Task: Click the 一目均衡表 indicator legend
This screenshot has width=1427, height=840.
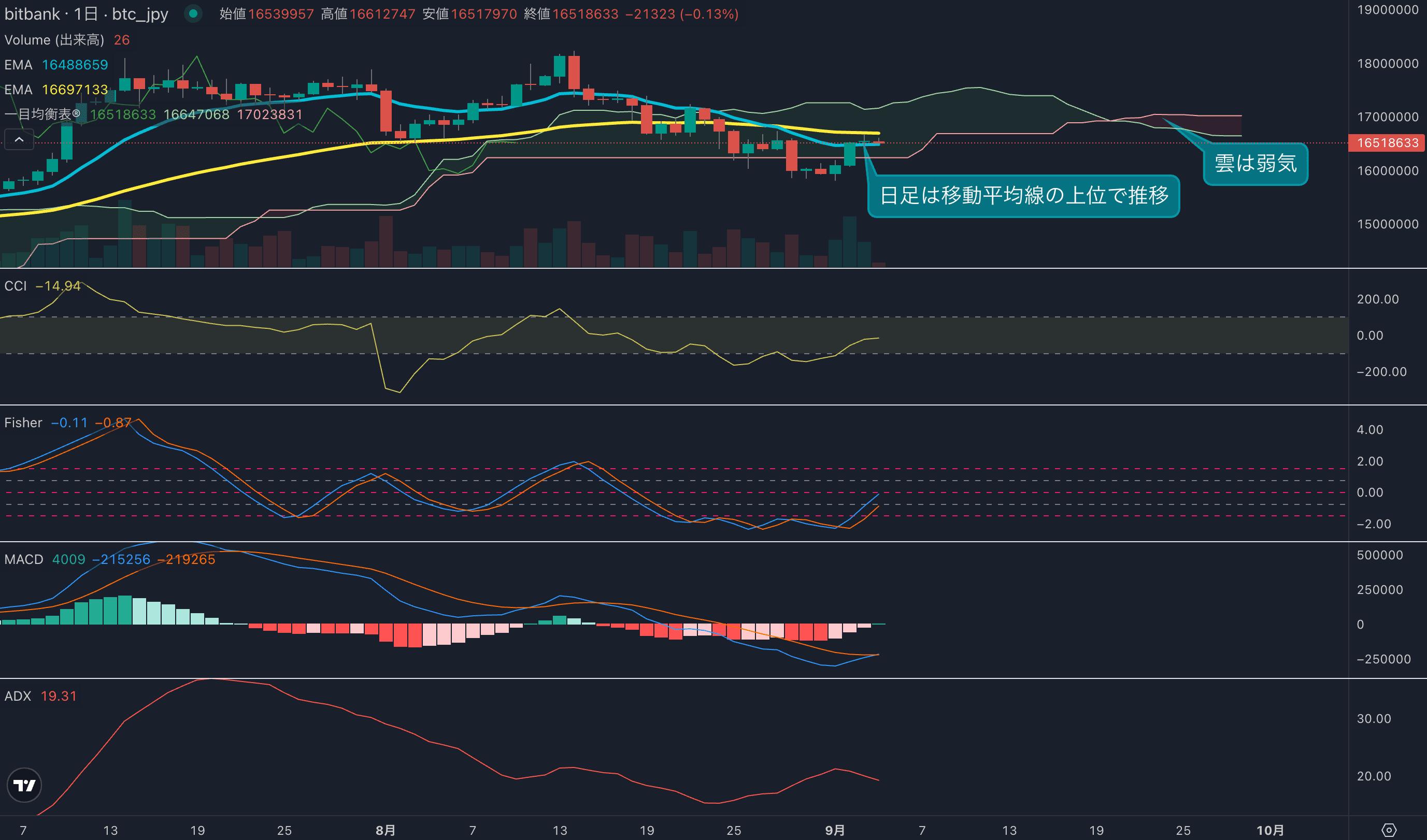Action: 42,114
